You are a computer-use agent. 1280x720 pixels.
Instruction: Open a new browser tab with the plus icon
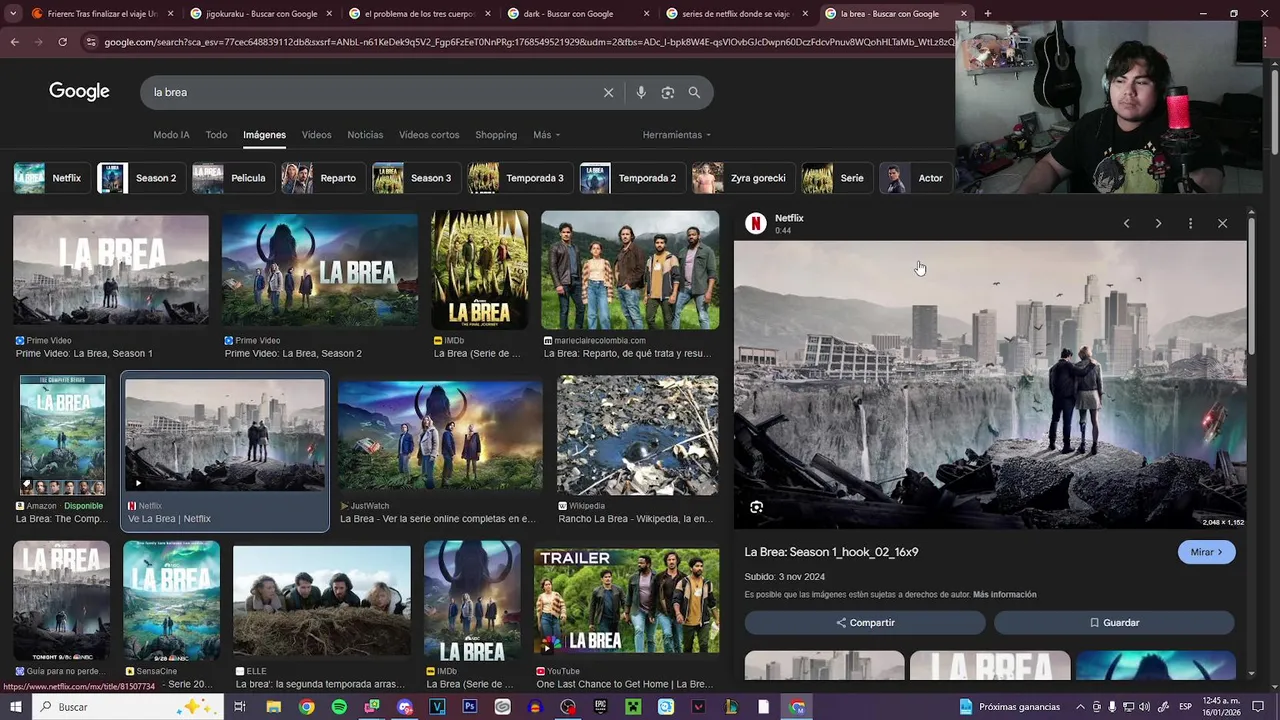tap(988, 14)
